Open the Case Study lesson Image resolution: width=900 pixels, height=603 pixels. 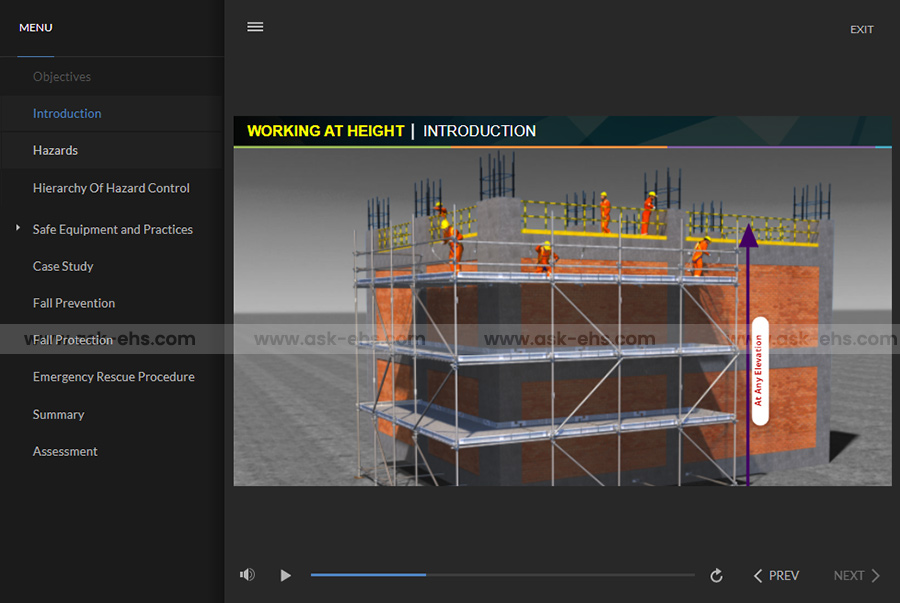[63, 267]
